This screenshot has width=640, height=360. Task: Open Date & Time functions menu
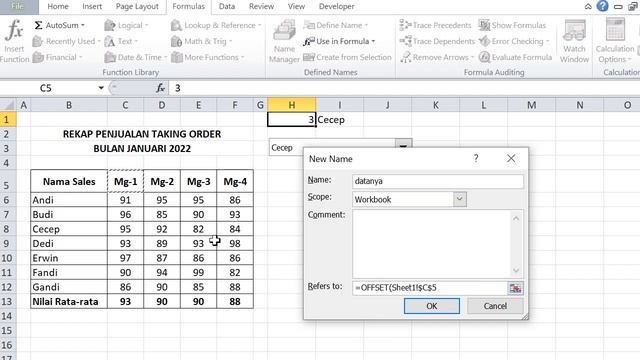coord(136,57)
